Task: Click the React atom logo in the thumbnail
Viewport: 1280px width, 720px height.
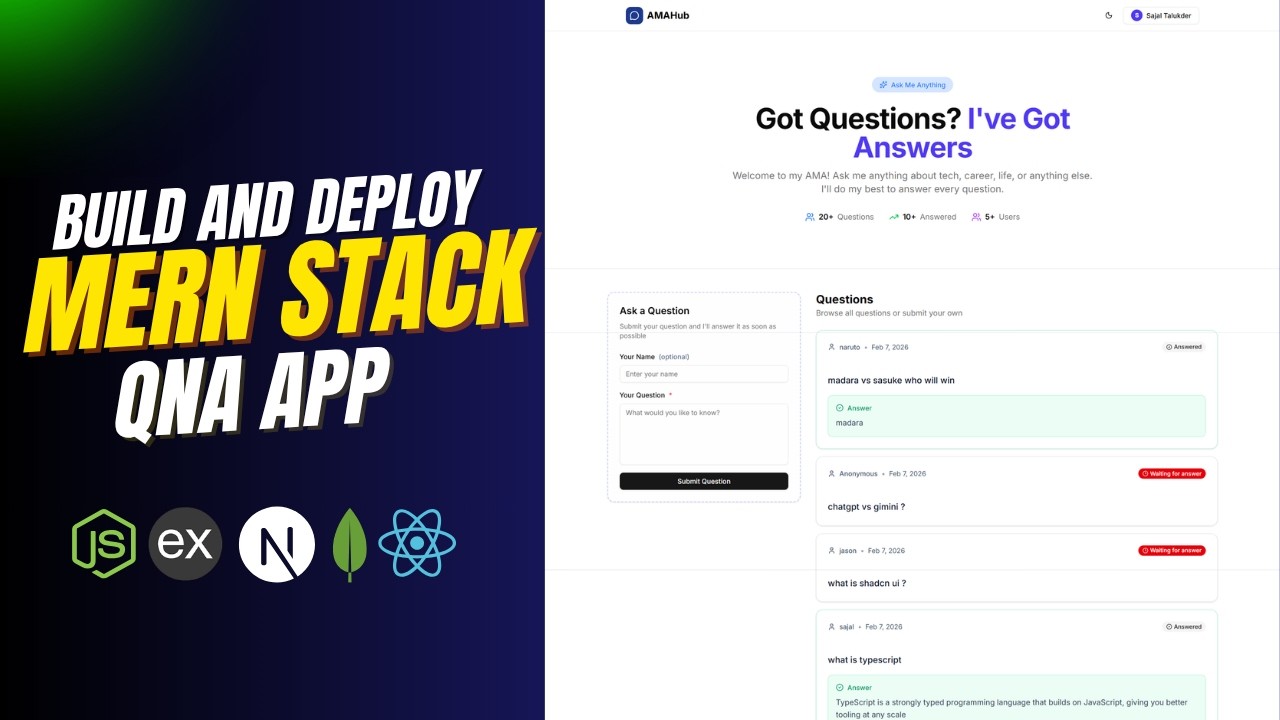Action: [x=417, y=543]
